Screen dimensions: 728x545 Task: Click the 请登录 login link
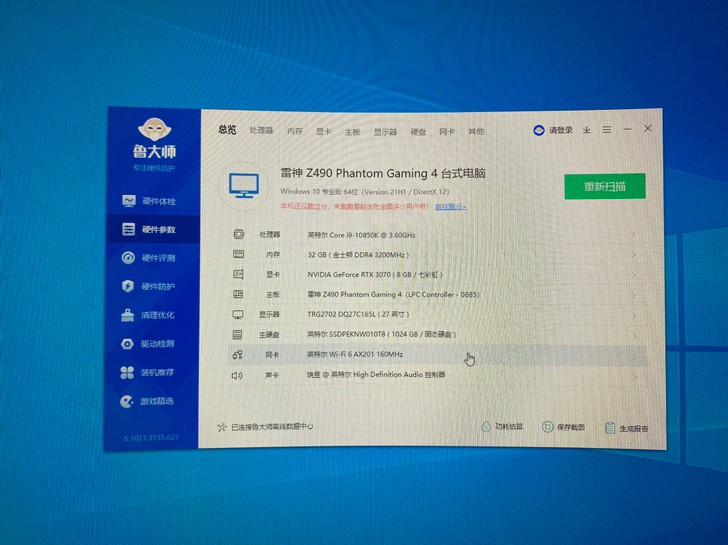point(554,130)
